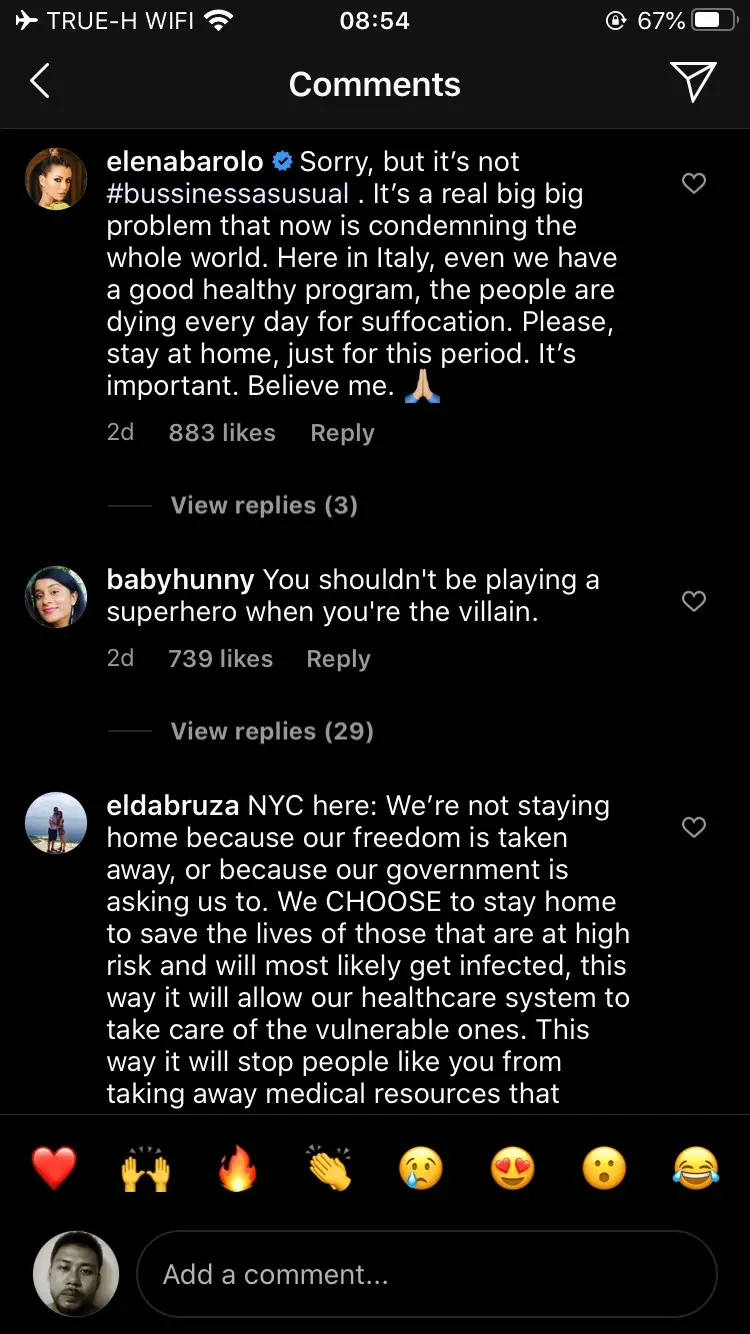Insert the fire emoji
The height and width of the screenshot is (1334, 750).
tap(237, 1168)
